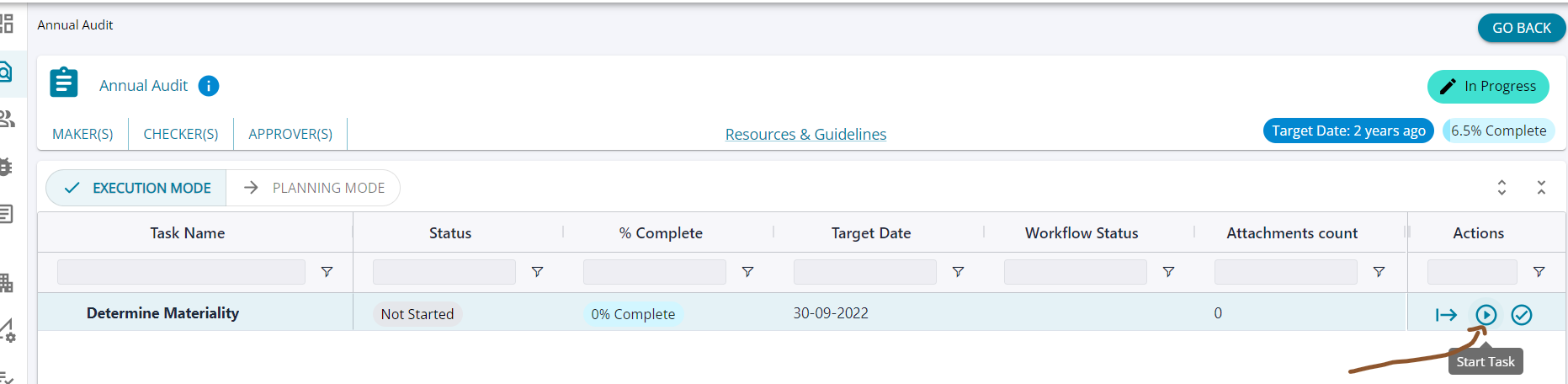
Task: Open the In Progress status dropdown
Action: 1487,87
